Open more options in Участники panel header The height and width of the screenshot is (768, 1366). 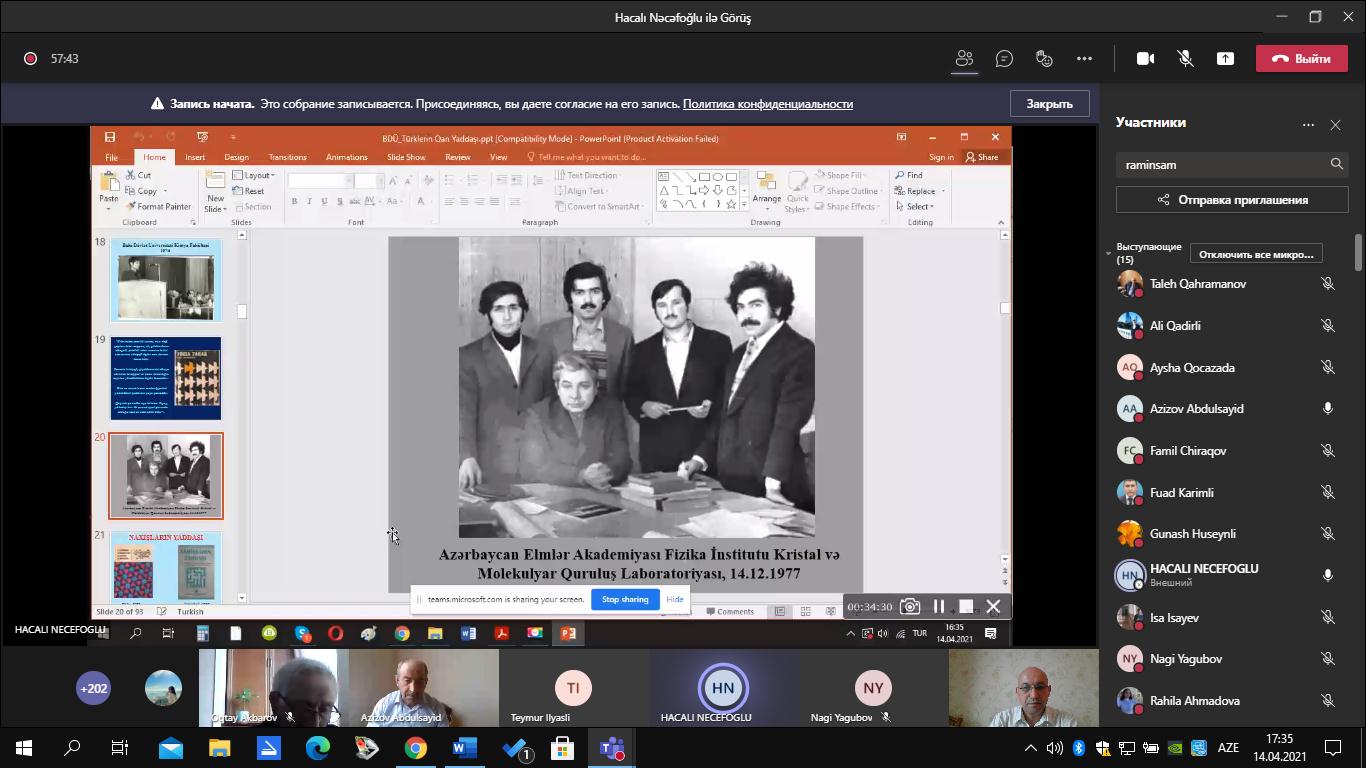tap(1308, 125)
